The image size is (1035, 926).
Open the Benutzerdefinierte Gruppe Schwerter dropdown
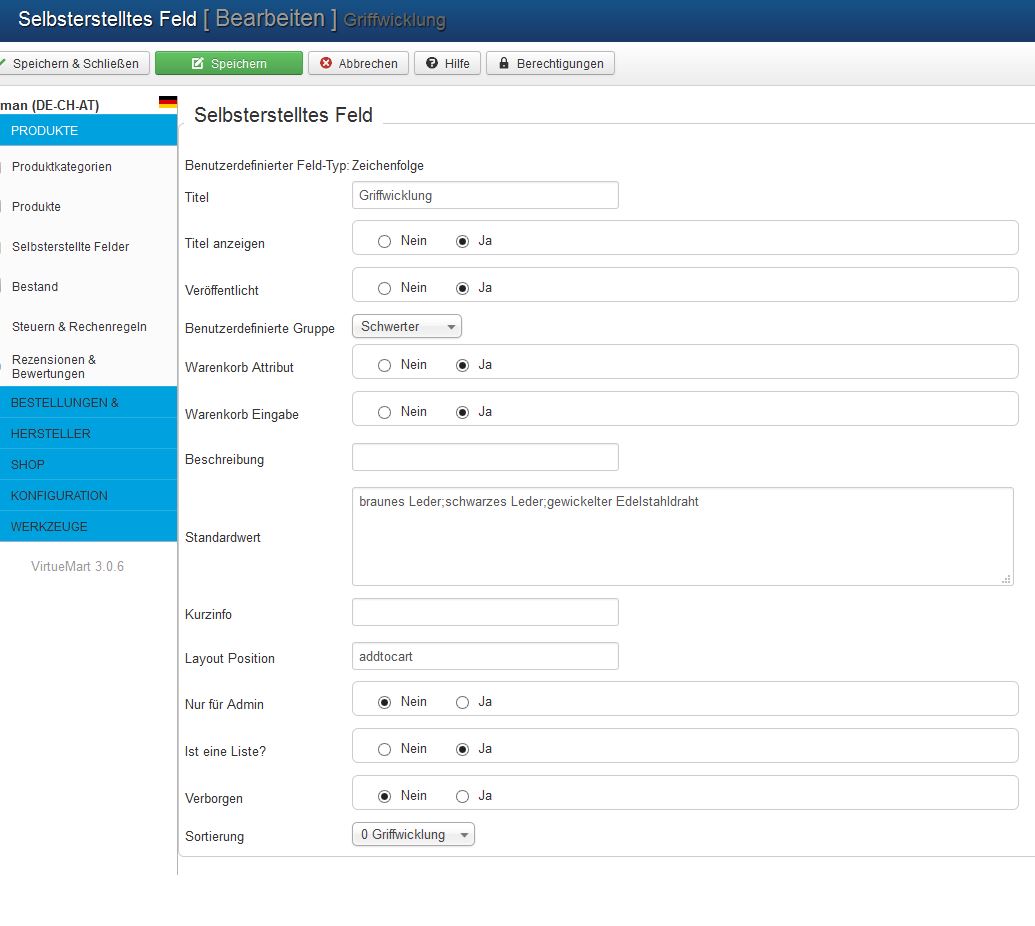pos(406,327)
